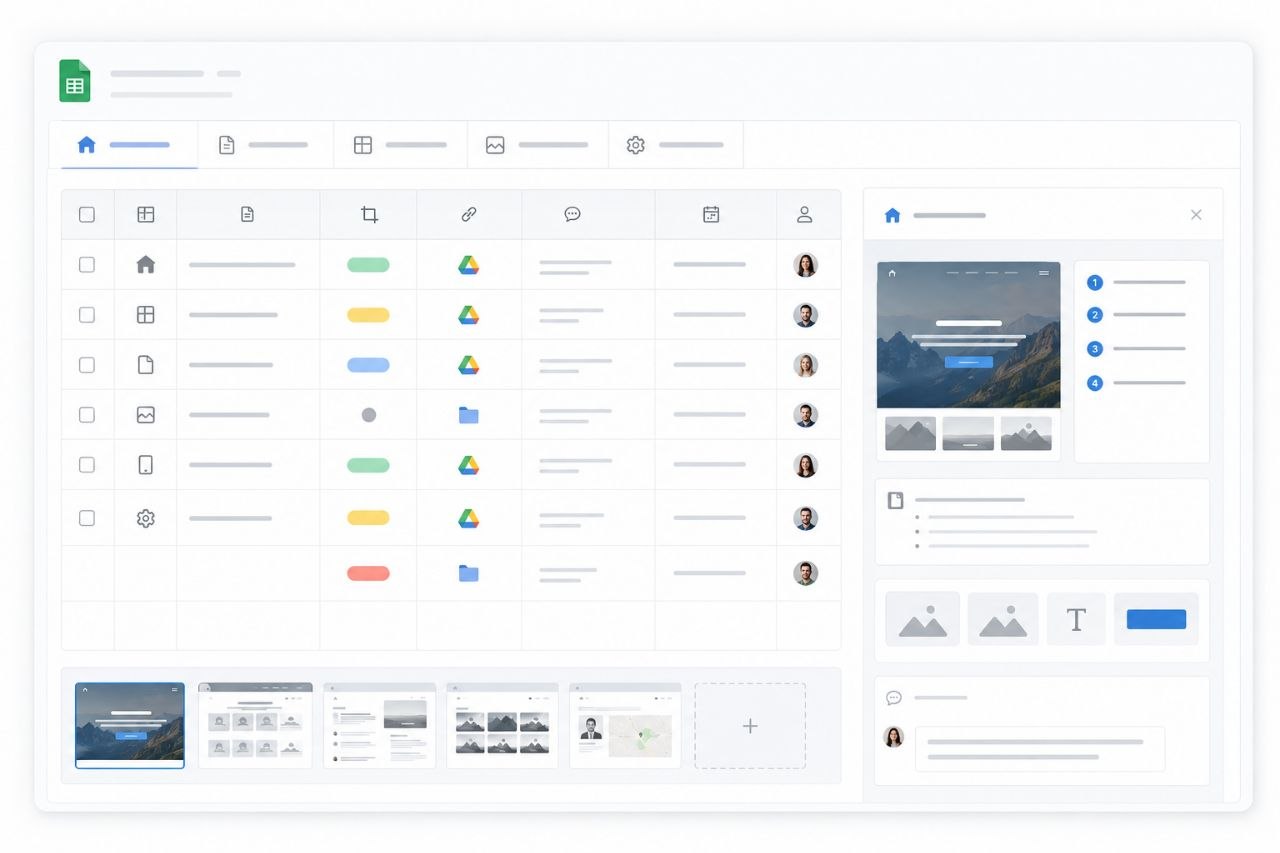Open the Home tab with house icon
The width and height of the screenshot is (1280, 853).
pyautogui.click(x=123, y=145)
